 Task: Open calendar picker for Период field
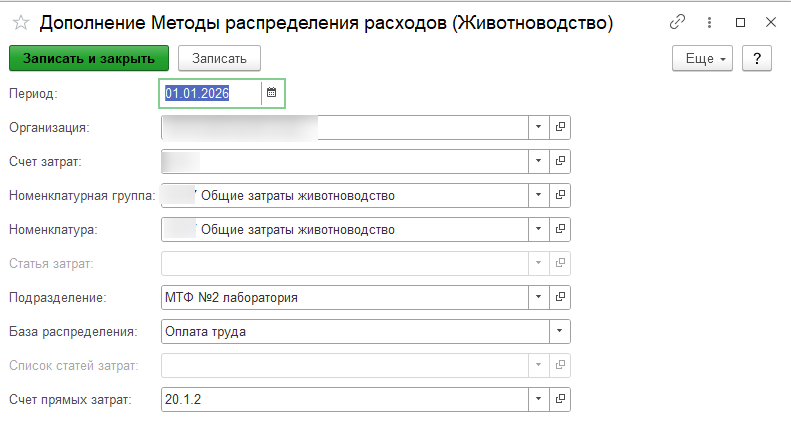tap(271, 93)
